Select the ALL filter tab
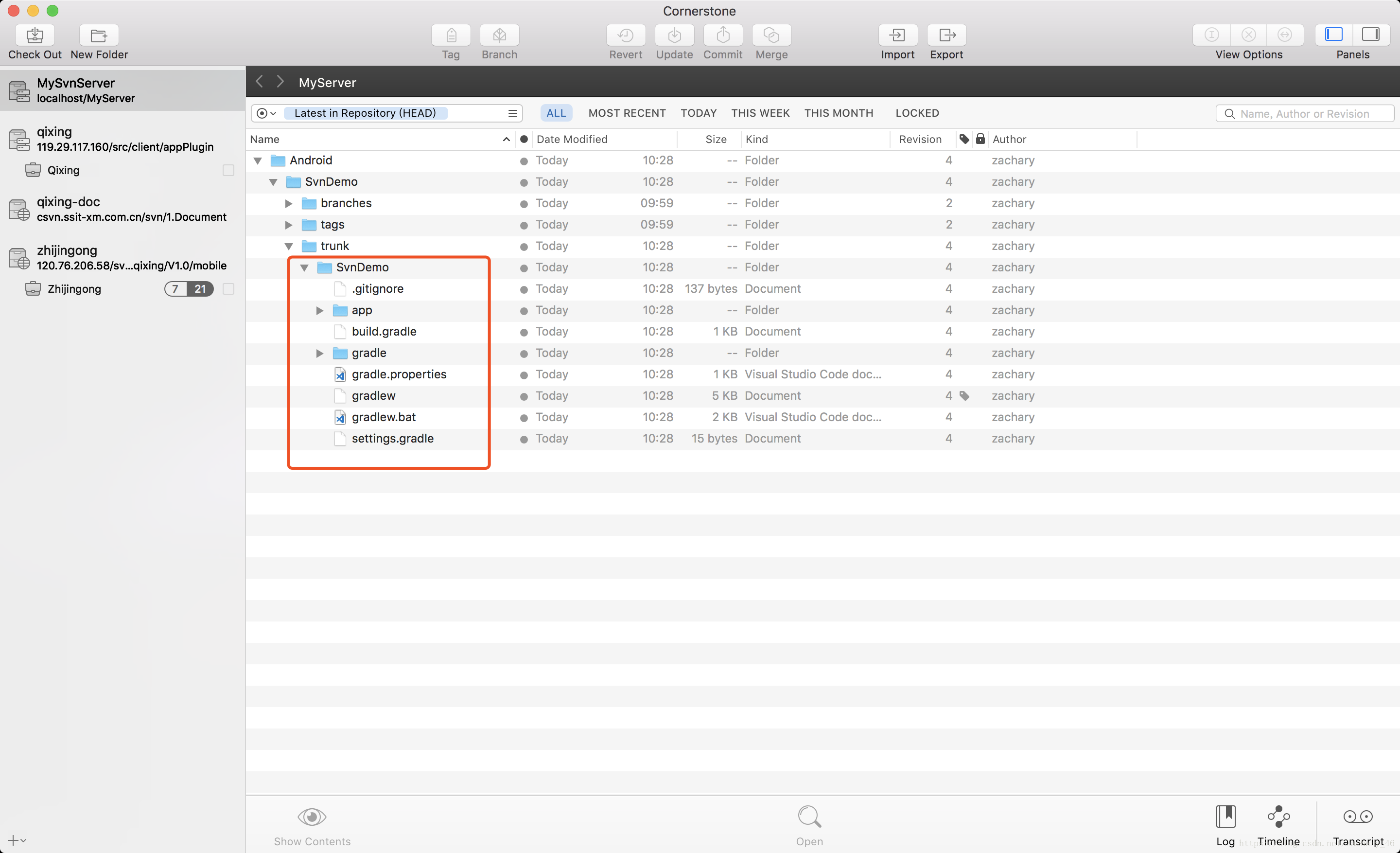Screen dimensions: 1400x853 pos(556,113)
